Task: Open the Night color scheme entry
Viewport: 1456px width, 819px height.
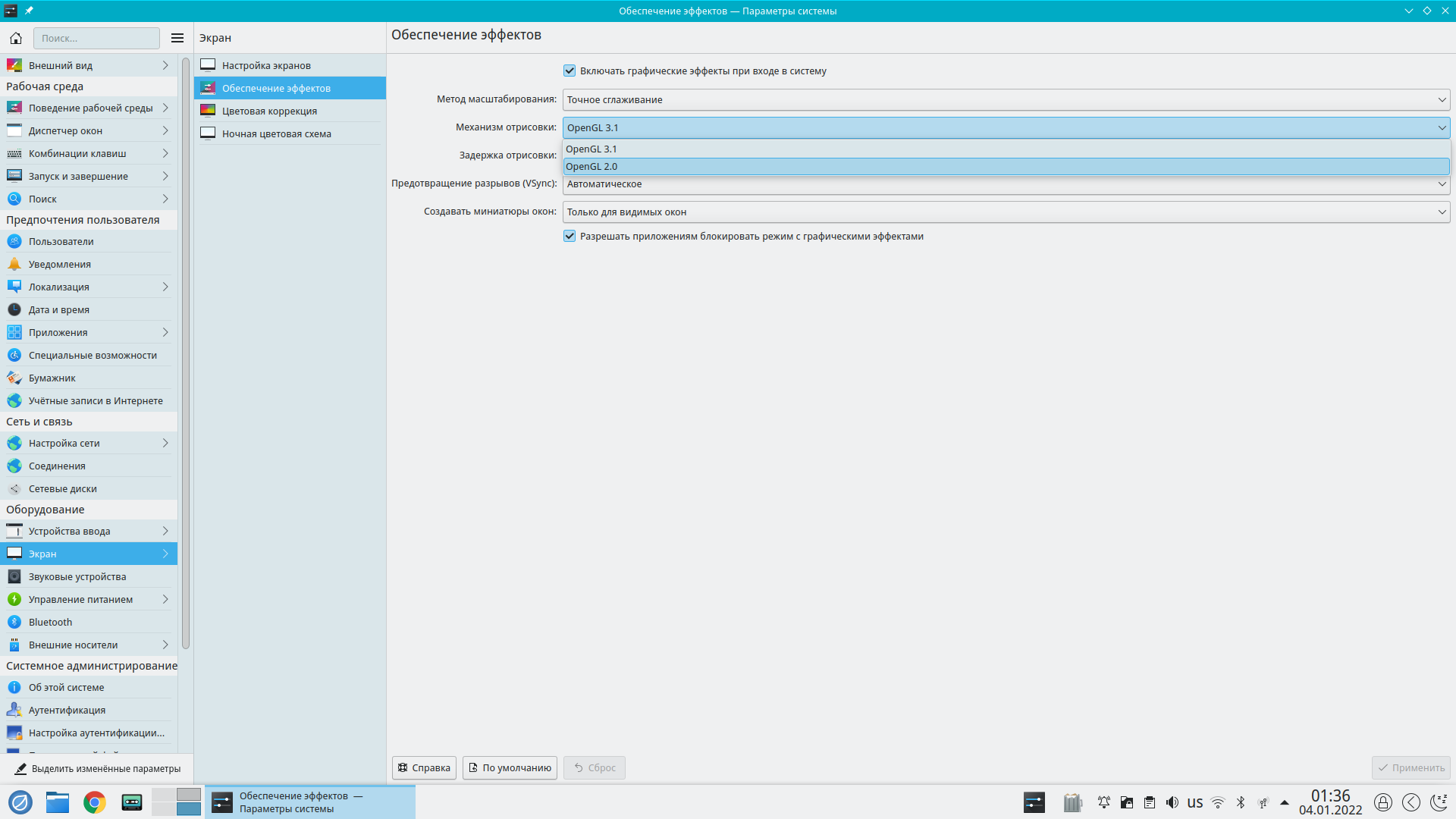Action: [x=276, y=133]
